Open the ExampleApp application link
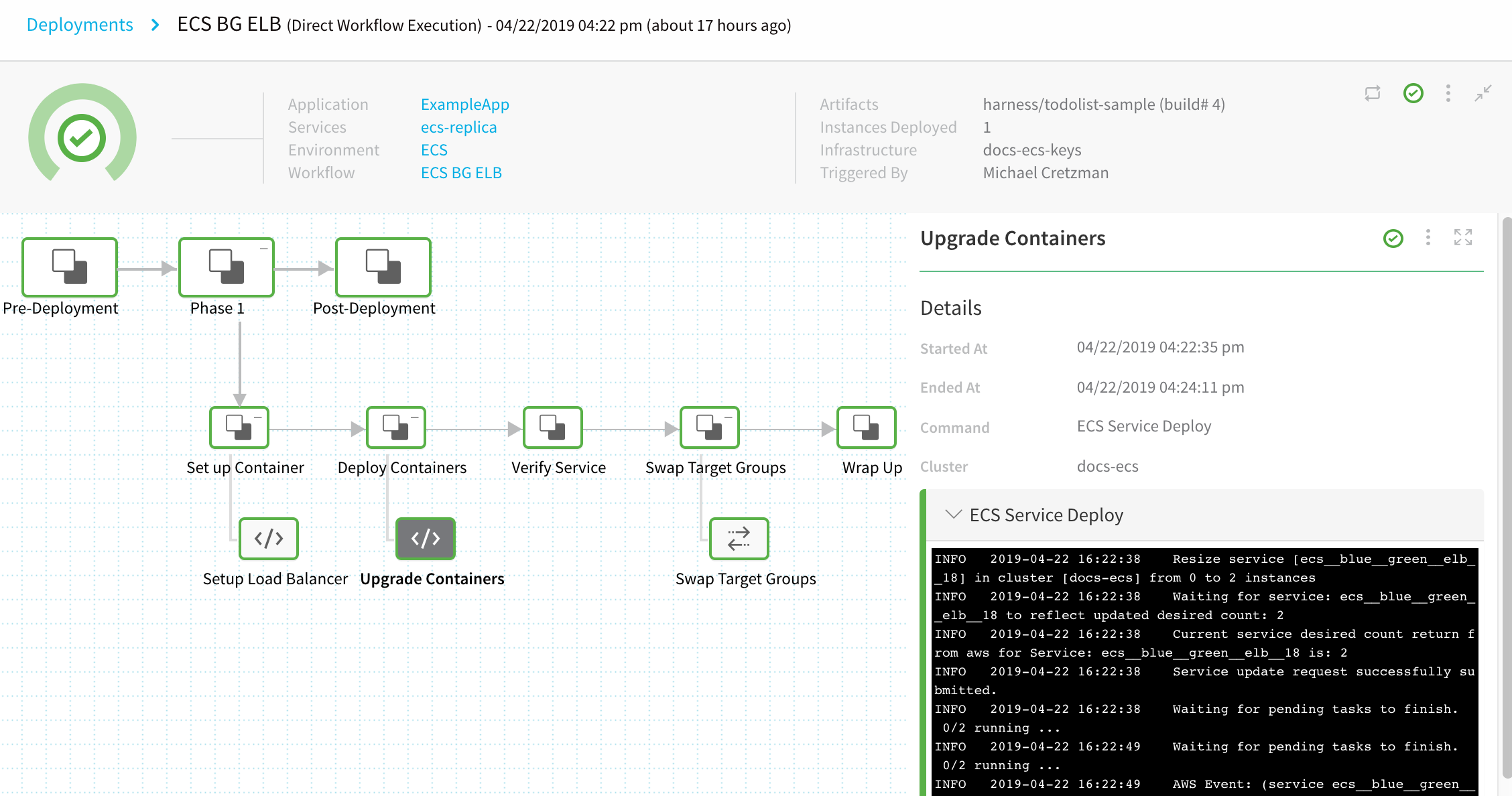Viewport: 1512px width, 796px height. coord(464,105)
